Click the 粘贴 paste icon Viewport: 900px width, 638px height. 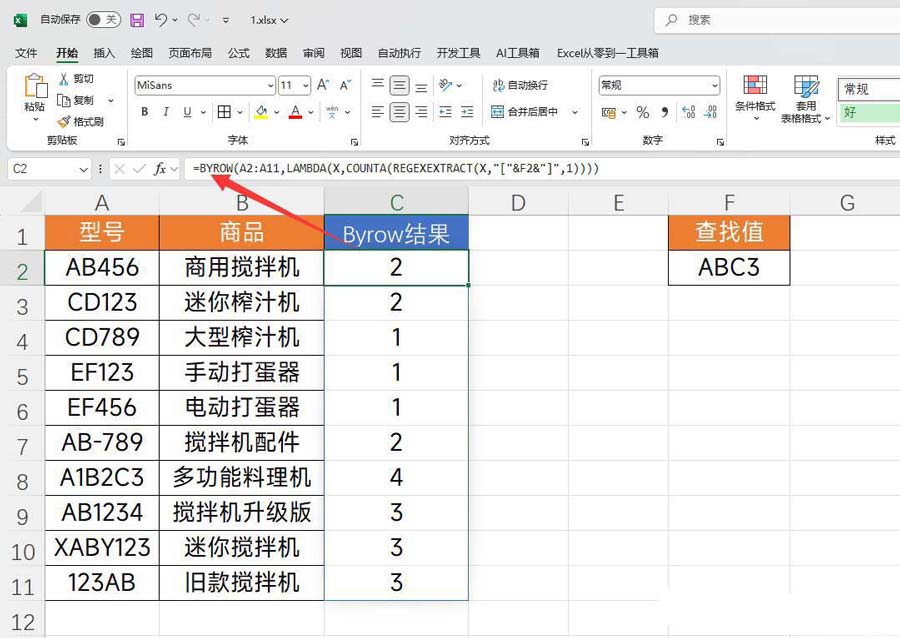(x=35, y=86)
